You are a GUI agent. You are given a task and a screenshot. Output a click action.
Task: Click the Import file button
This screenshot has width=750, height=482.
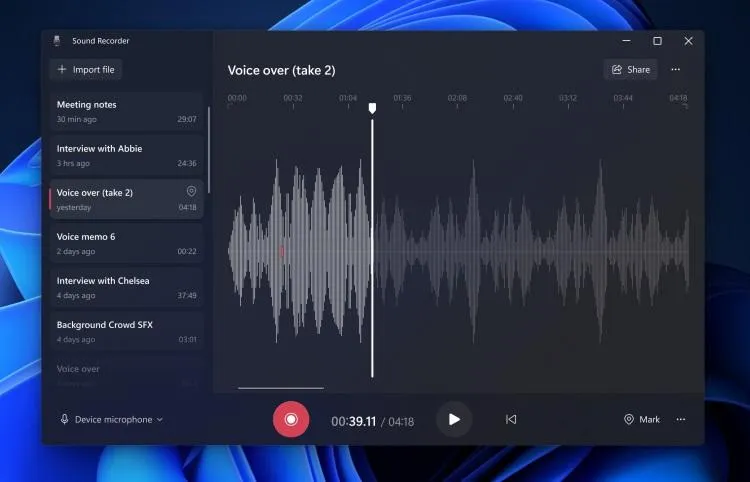(86, 69)
